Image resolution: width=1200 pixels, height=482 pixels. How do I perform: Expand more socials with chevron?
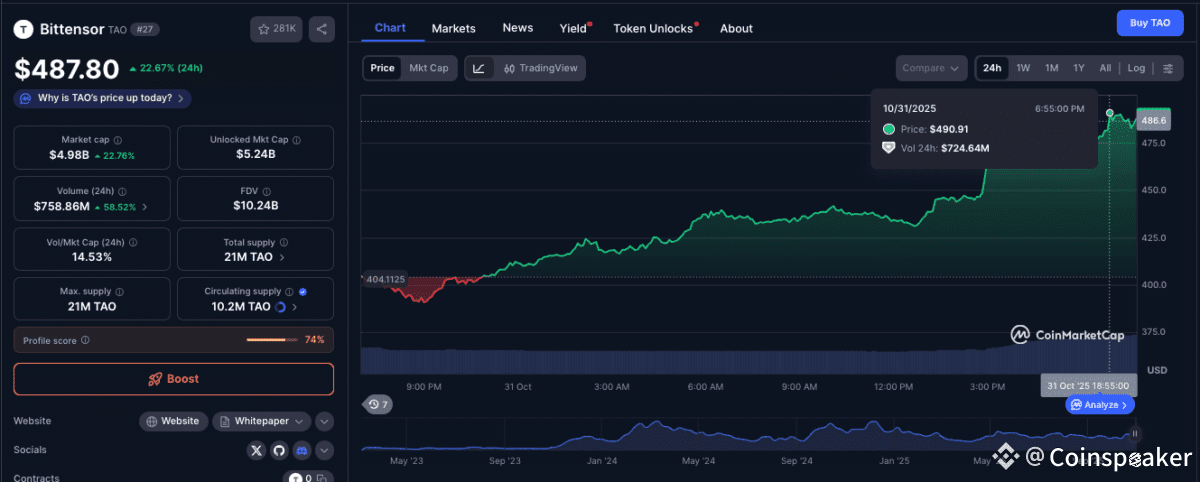(324, 451)
